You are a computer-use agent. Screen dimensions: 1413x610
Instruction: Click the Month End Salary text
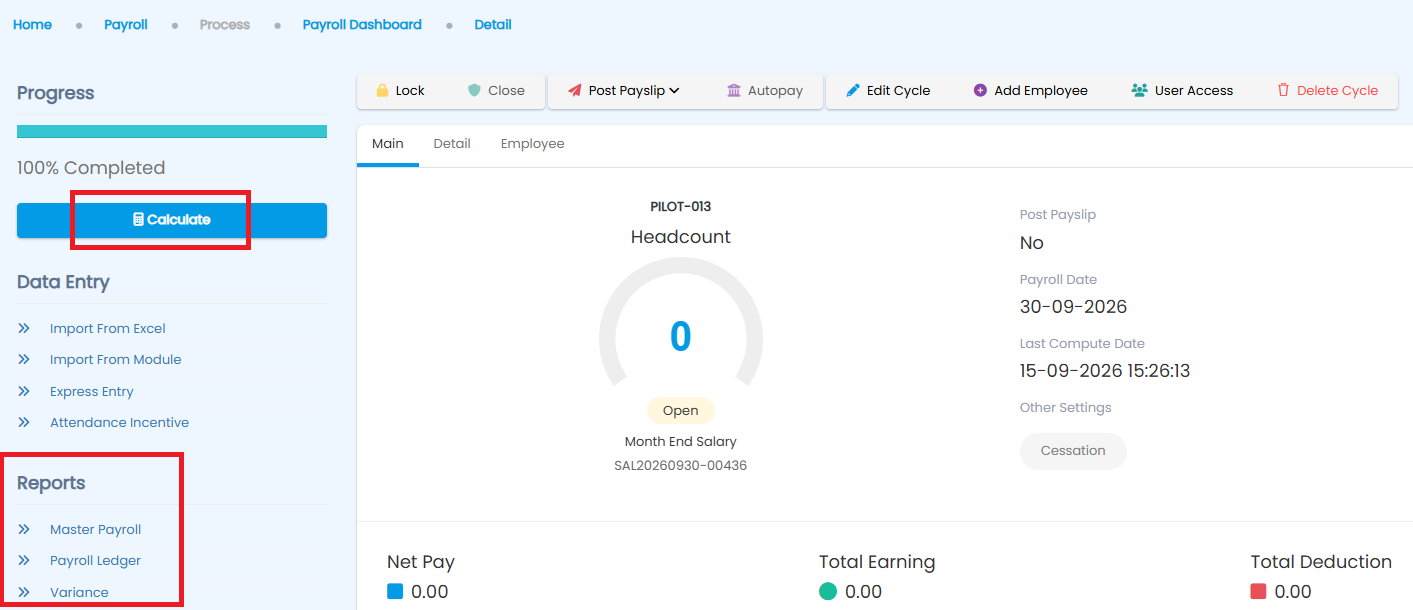(681, 441)
